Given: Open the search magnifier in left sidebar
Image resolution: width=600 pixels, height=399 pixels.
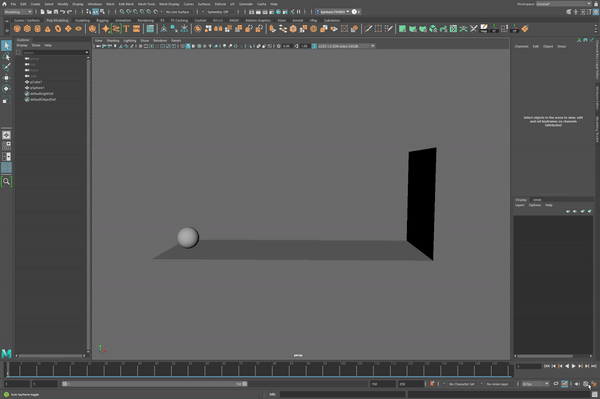Looking at the screenshot, I should click(x=7, y=182).
